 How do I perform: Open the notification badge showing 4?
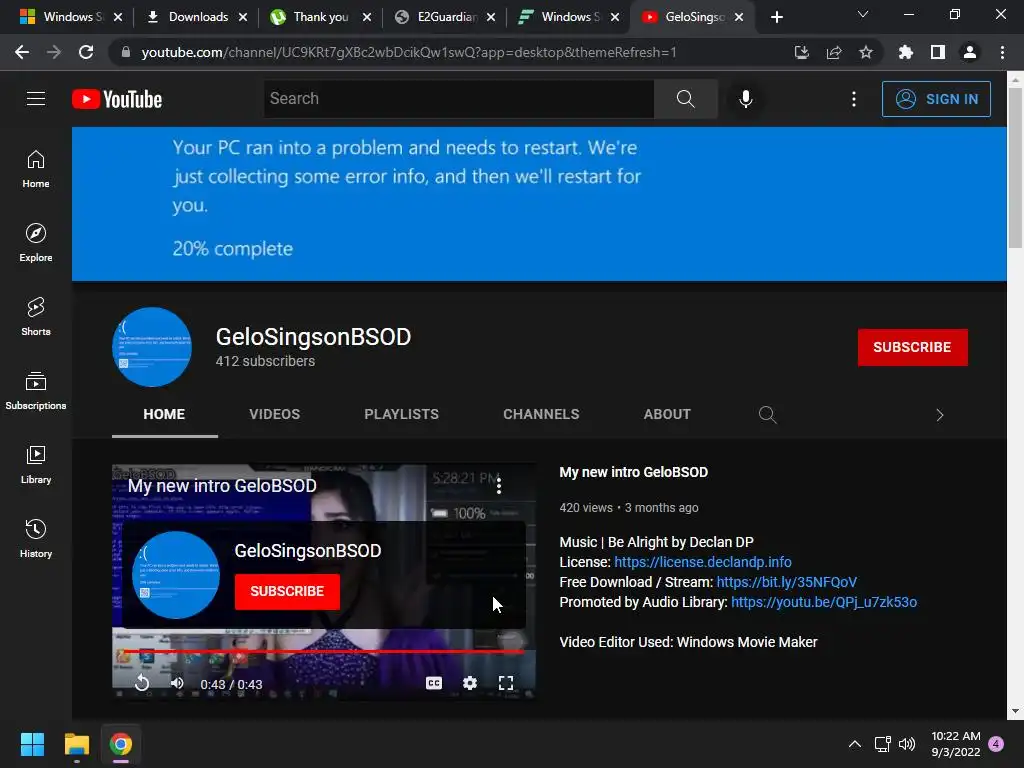[x=996, y=744]
